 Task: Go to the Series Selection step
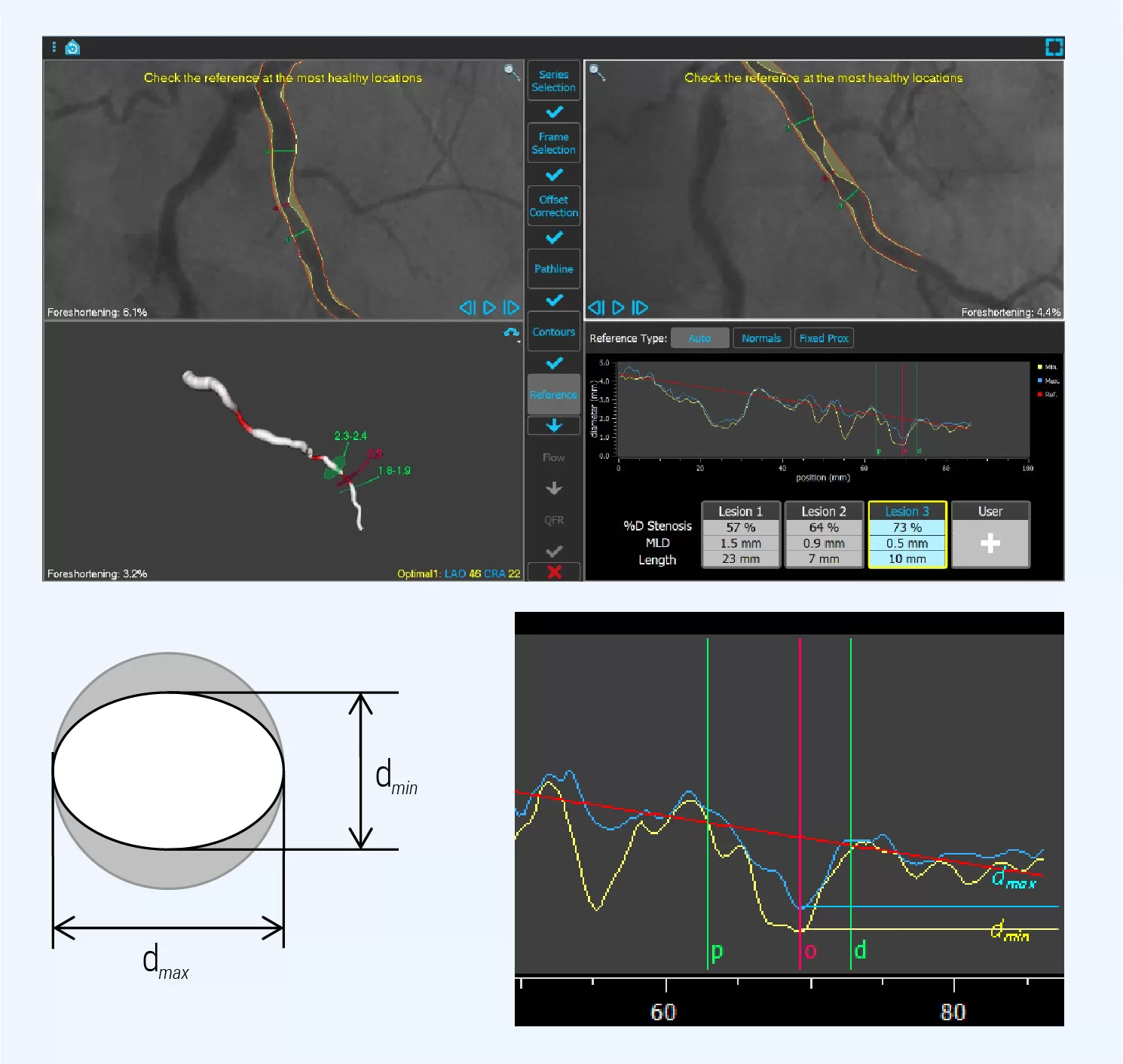click(x=553, y=81)
